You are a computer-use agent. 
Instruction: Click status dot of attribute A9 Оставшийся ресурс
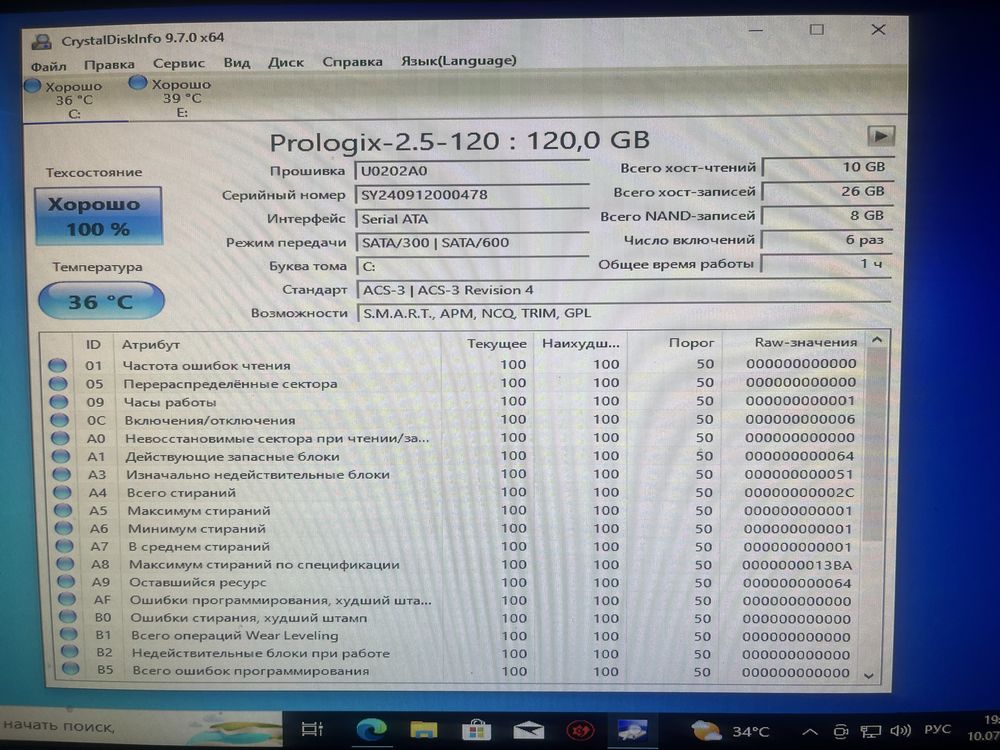click(66, 582)
